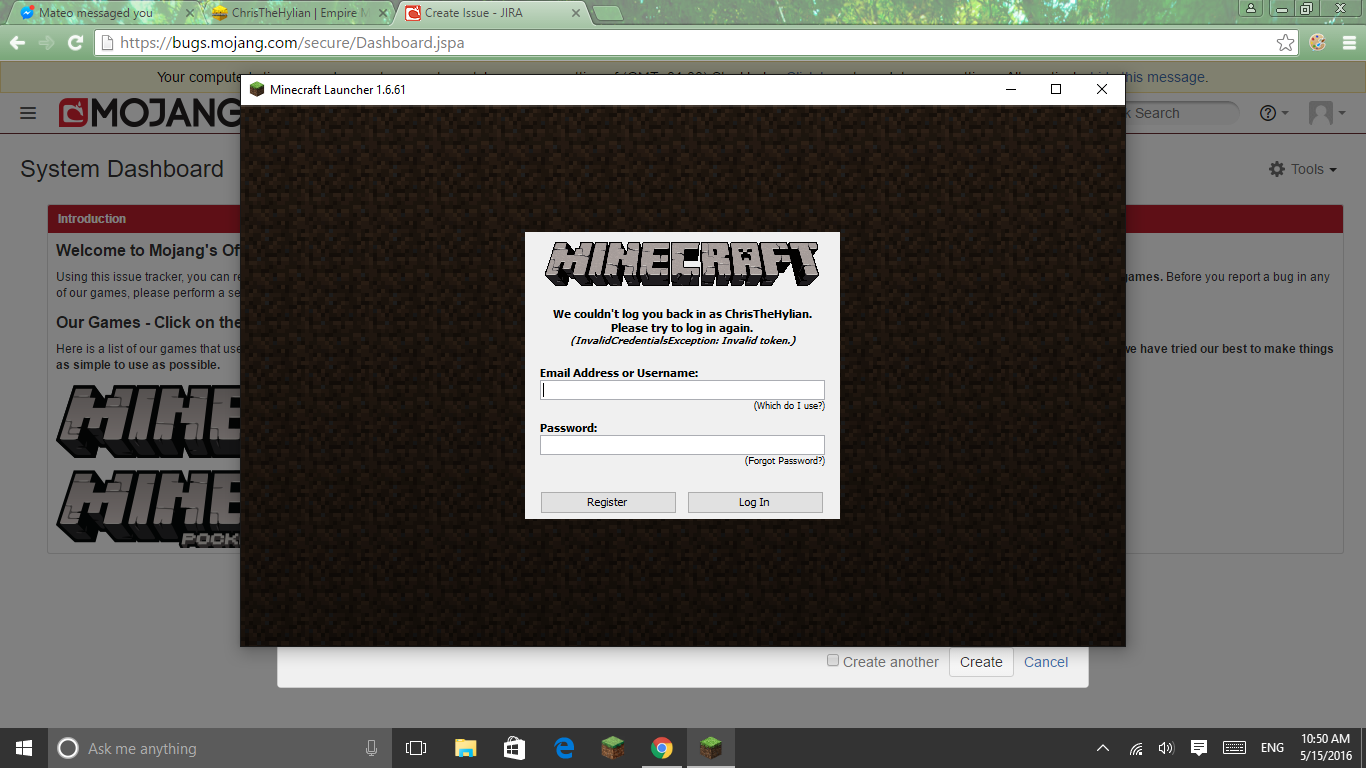
Task: Reload the page in Chrome
Action: (75, 43)
